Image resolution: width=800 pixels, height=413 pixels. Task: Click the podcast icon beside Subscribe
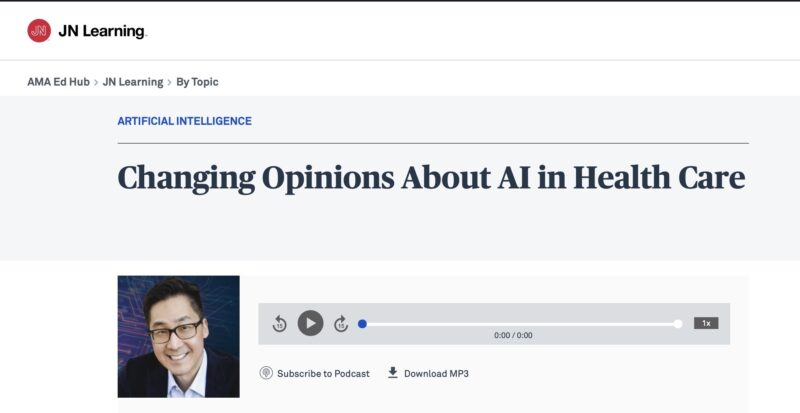tap(266, 373)
